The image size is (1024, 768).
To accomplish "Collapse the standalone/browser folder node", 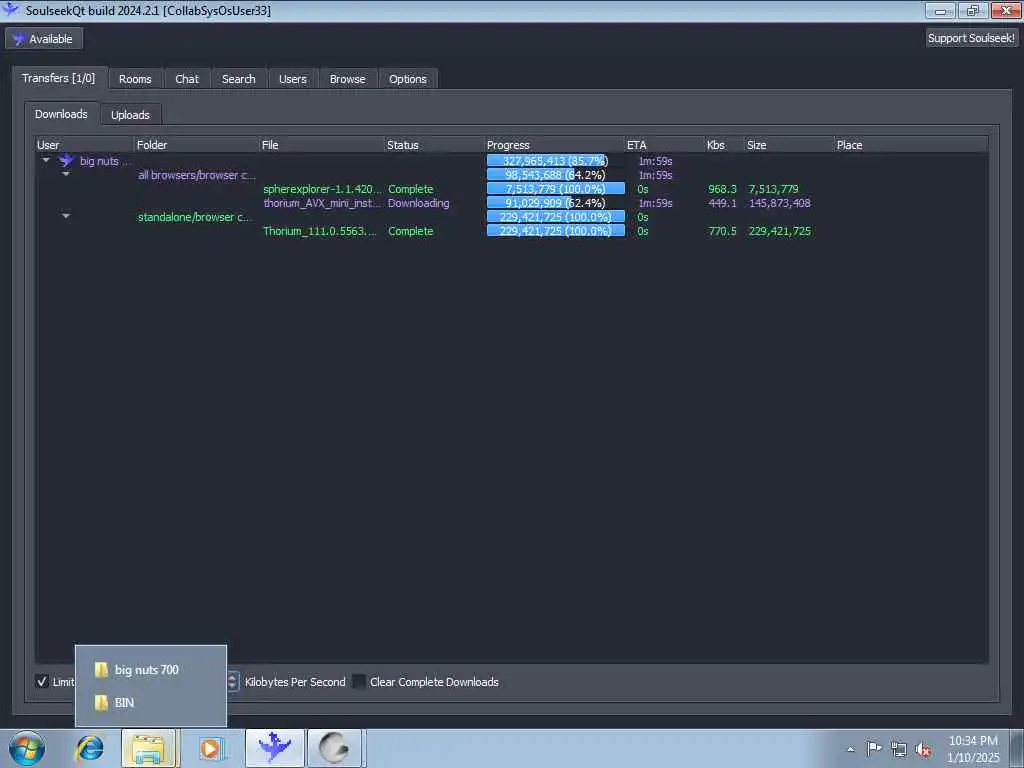I will [66, 216].
